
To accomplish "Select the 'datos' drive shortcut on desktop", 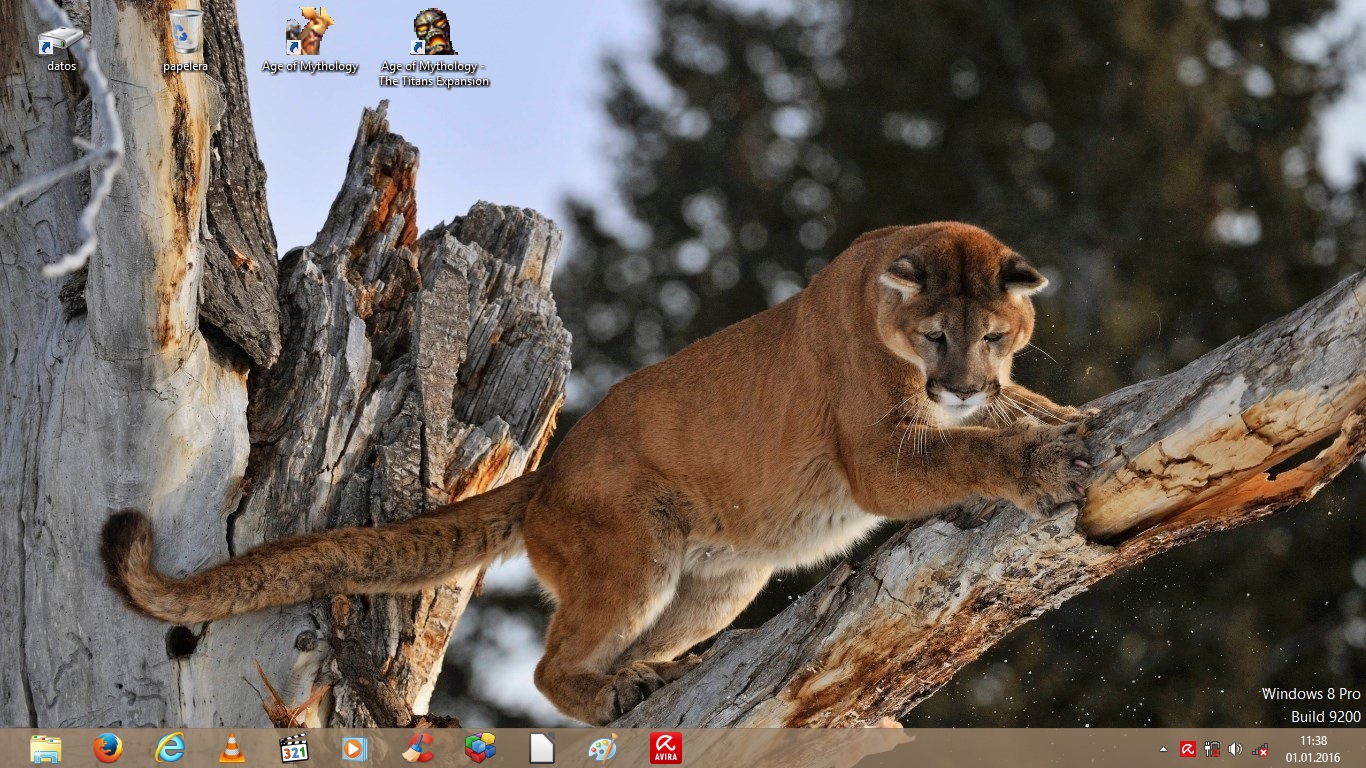I will coord(61,45).
